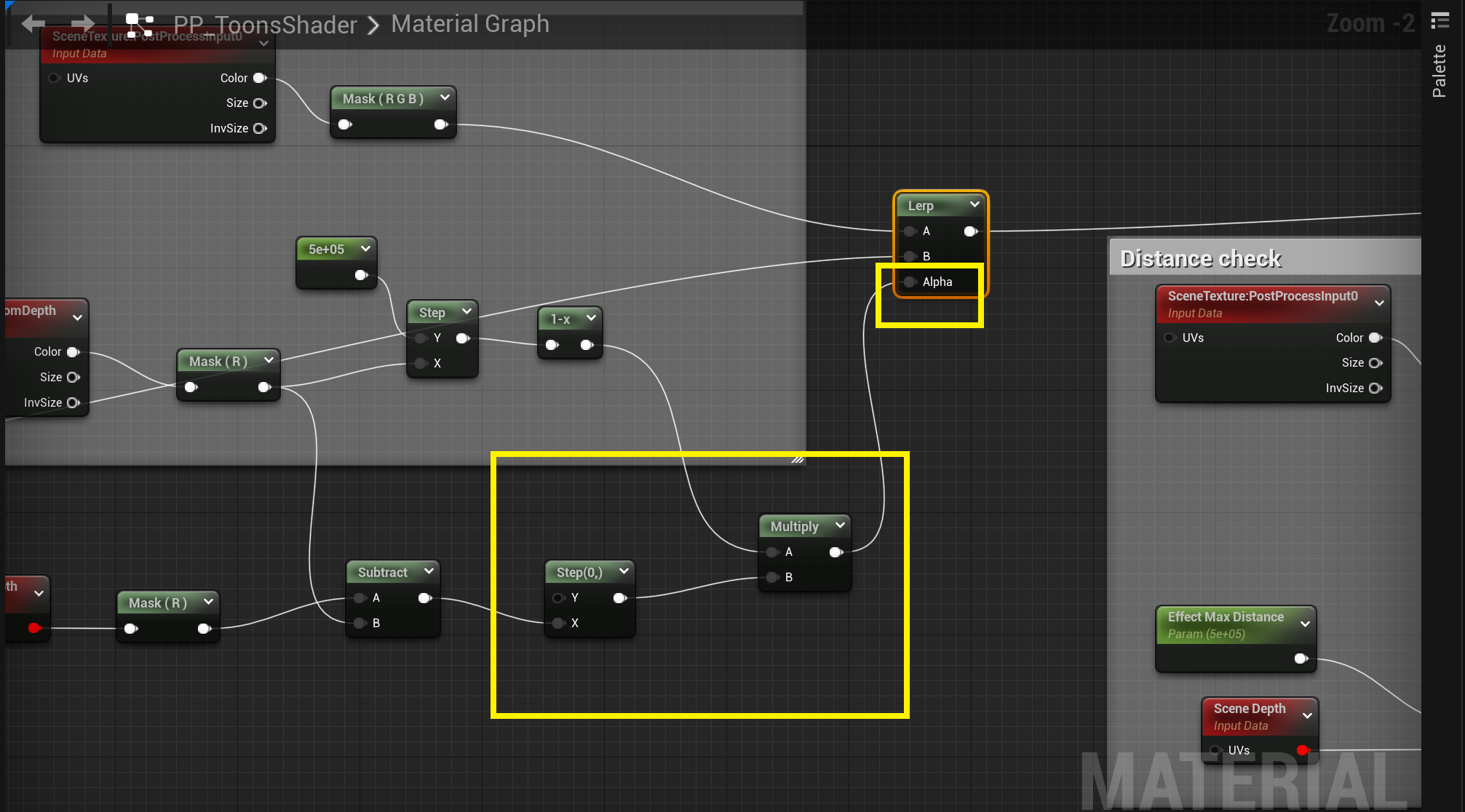Select the Distance check comment header
Viewport: 1465px width, 812px height.
click(1201, 258)
